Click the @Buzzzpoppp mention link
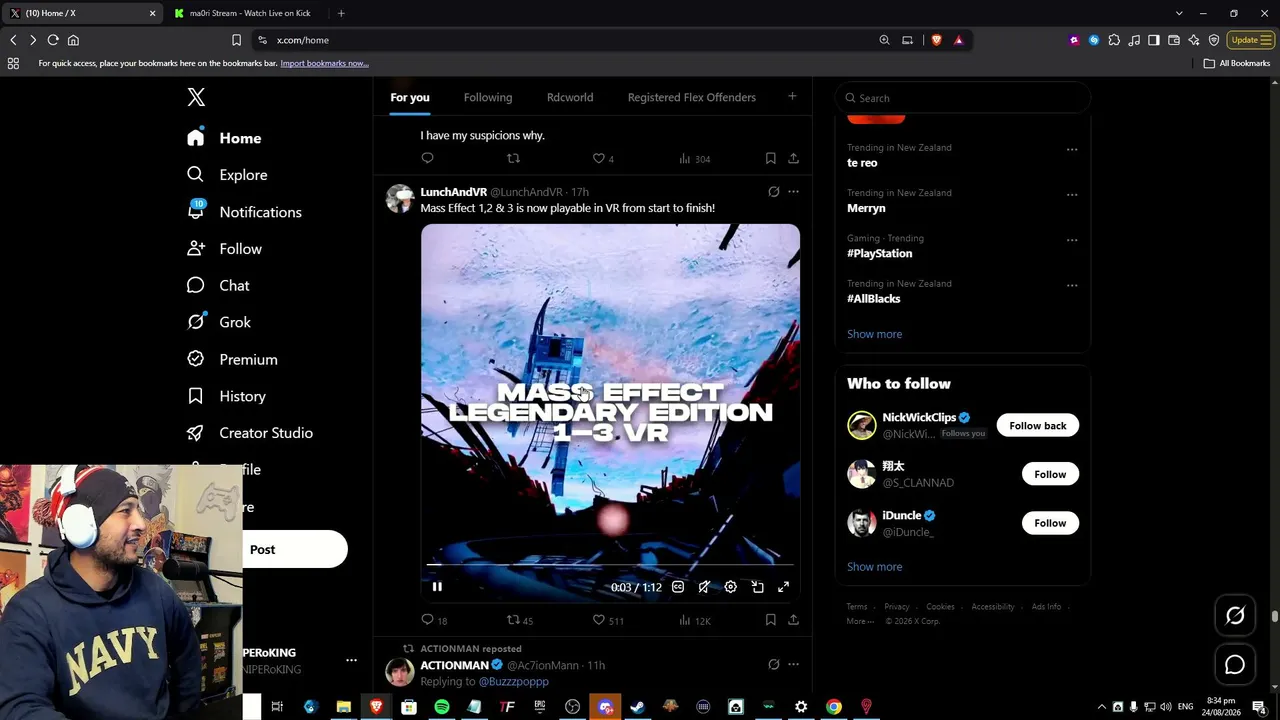1280x720 pixels. [513, 682]
